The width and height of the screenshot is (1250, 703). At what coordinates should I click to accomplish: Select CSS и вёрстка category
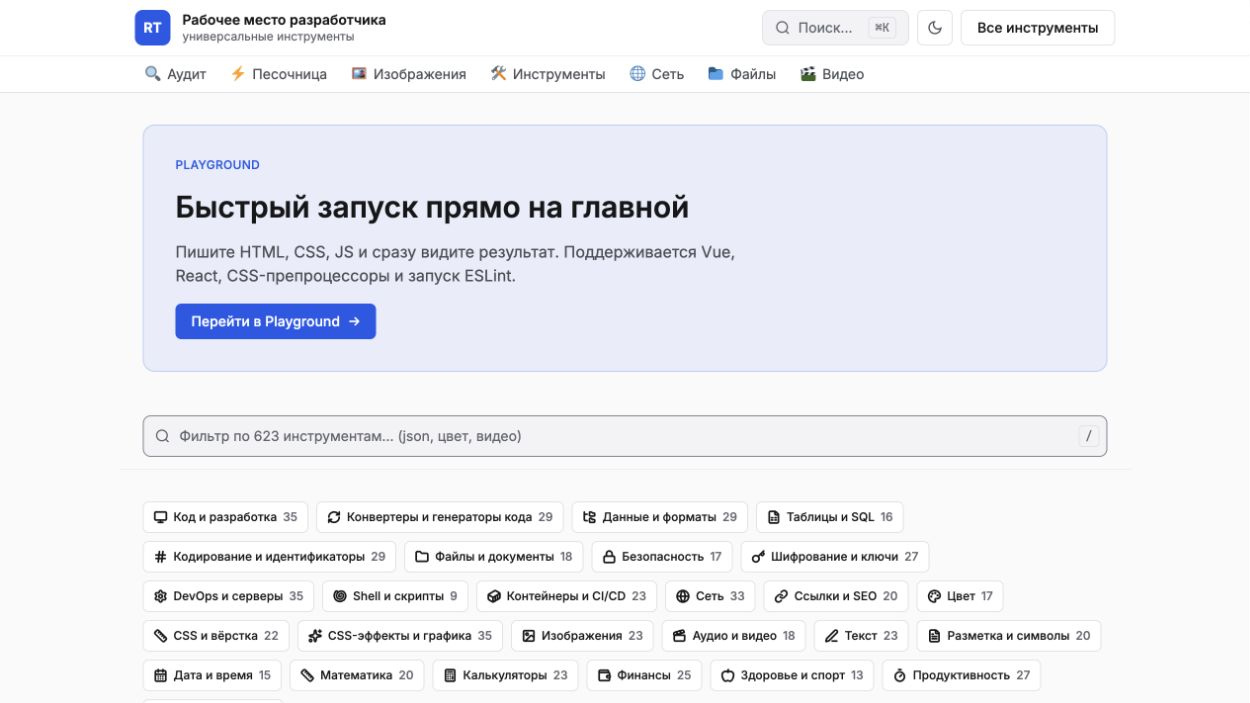click(216, 635)
